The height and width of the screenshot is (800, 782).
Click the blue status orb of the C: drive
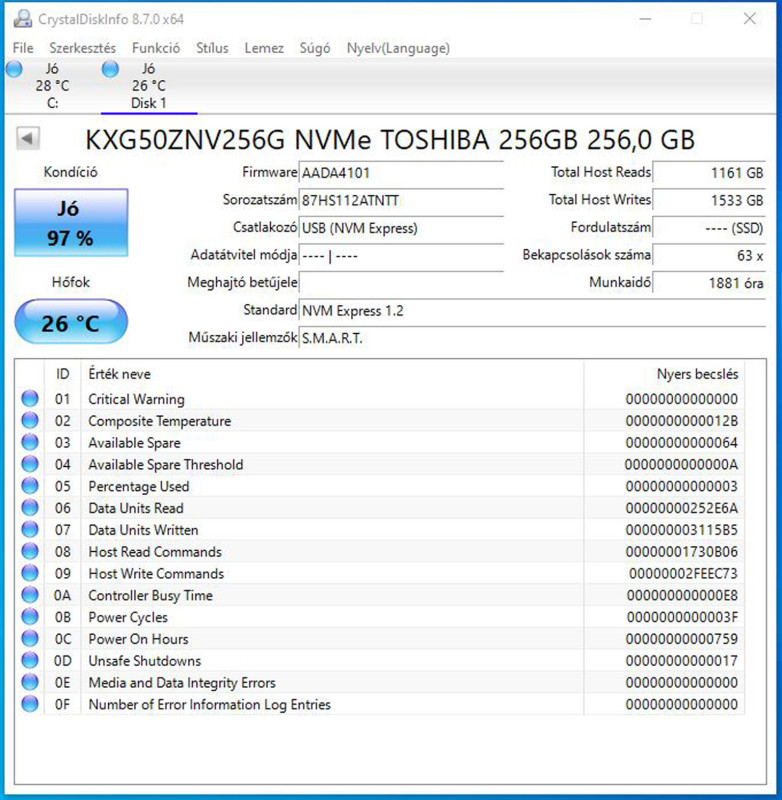tap(14, 69)
